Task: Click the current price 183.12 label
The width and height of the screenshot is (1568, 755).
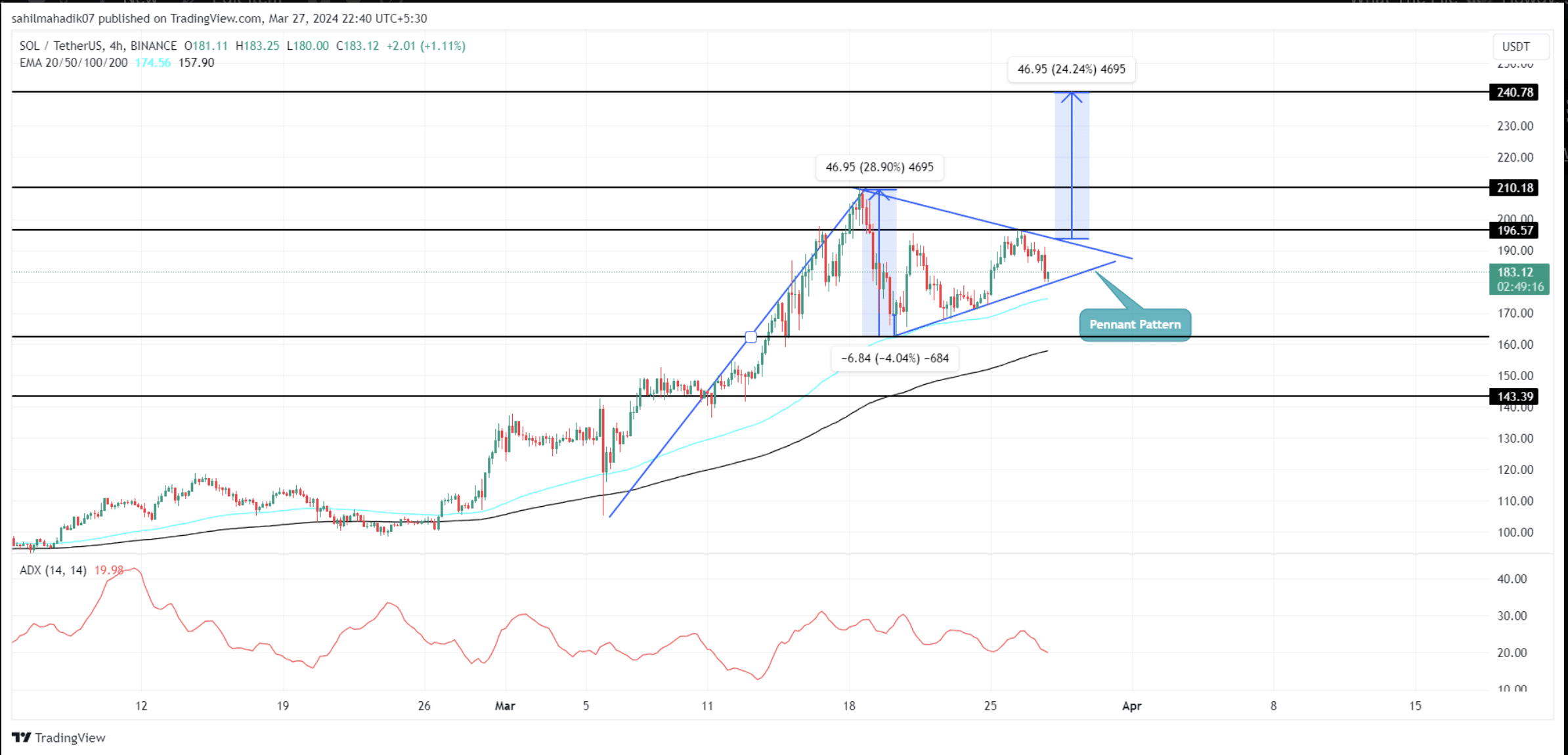Action: coord(1515,272)
